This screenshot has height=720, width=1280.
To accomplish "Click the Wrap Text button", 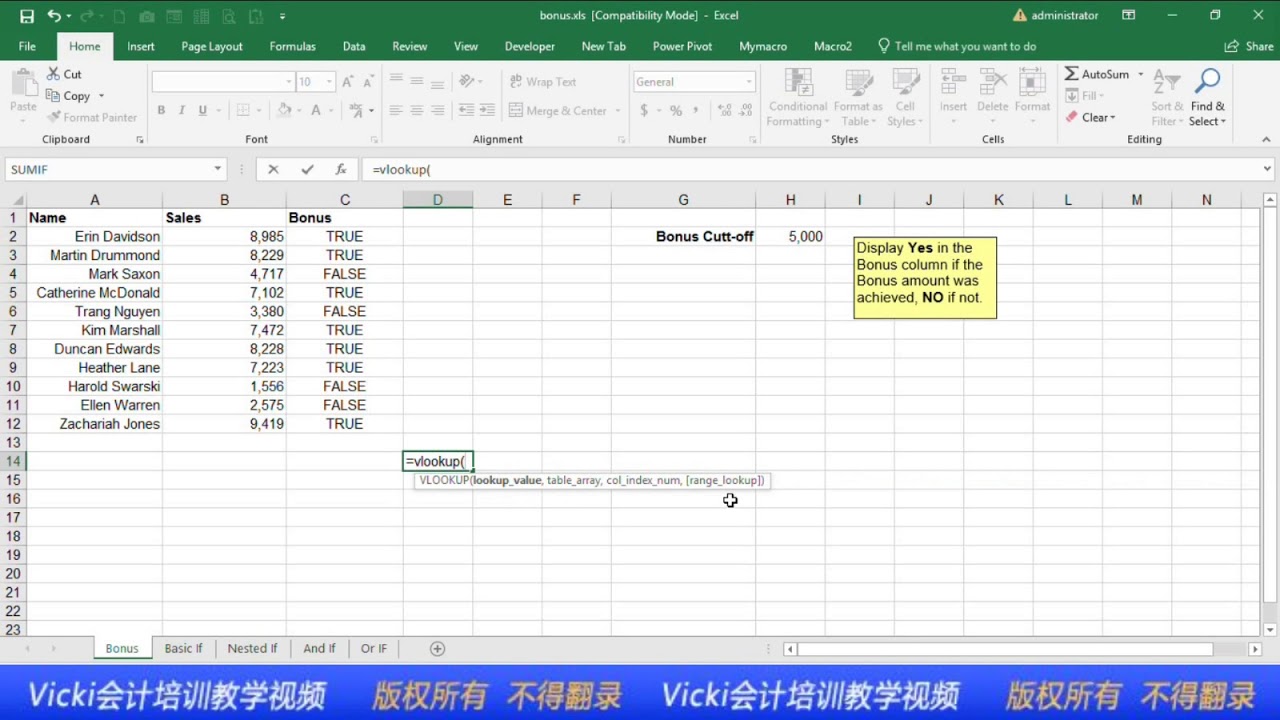I will coord(543,82).
